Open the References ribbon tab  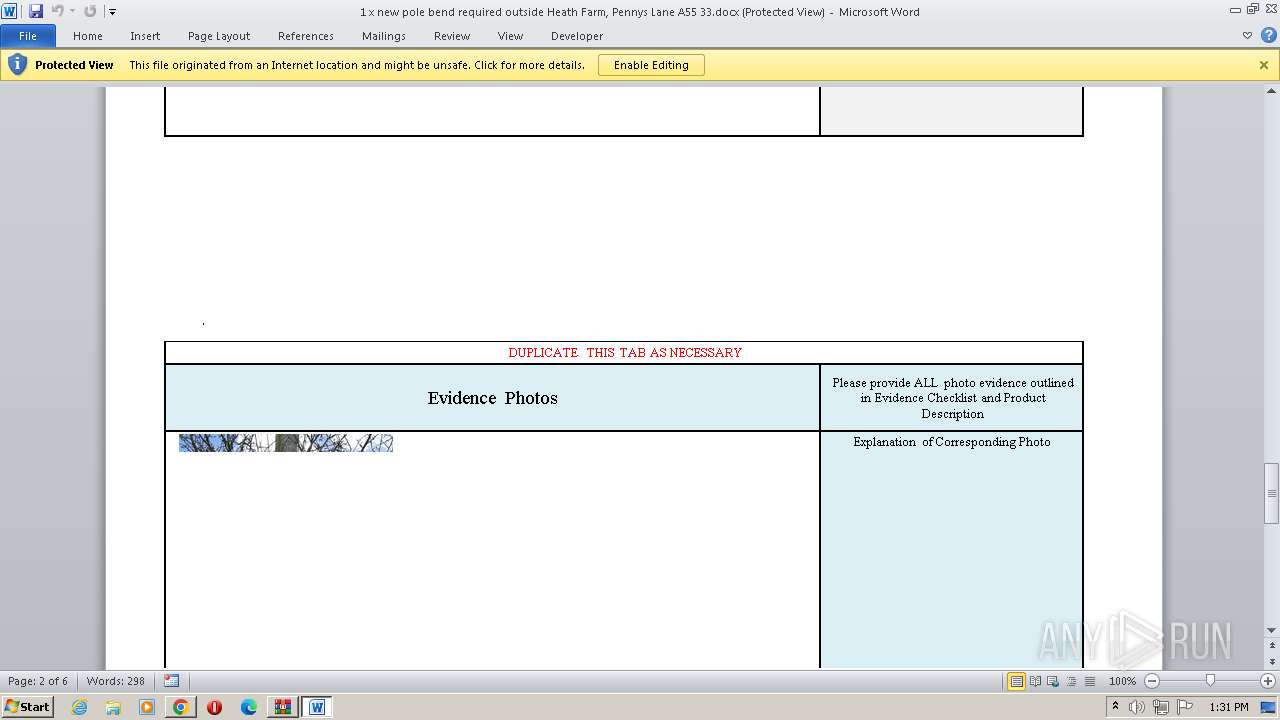306,36
